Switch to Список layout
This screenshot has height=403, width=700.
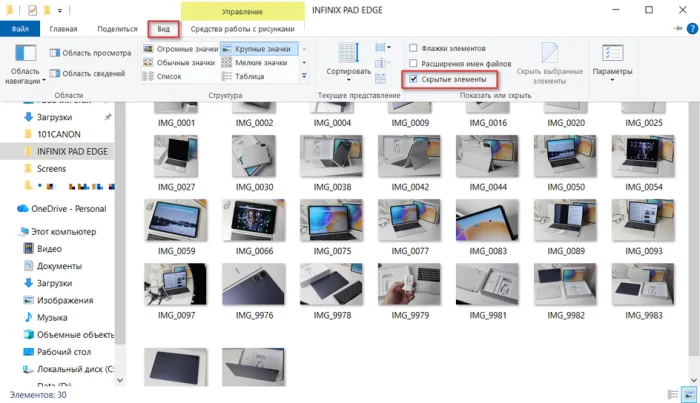pos(162,76)
